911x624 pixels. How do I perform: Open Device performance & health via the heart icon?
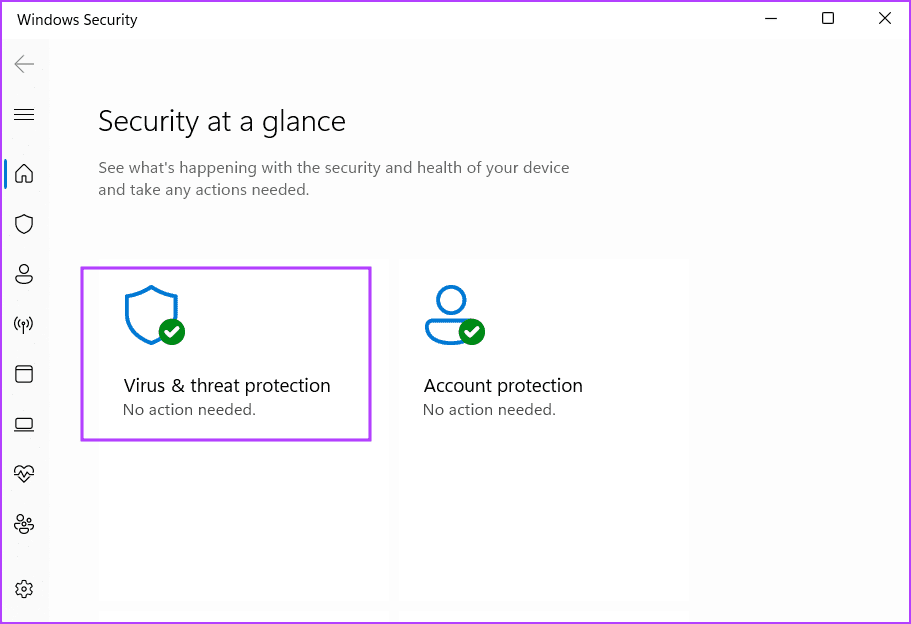[23, 473]
